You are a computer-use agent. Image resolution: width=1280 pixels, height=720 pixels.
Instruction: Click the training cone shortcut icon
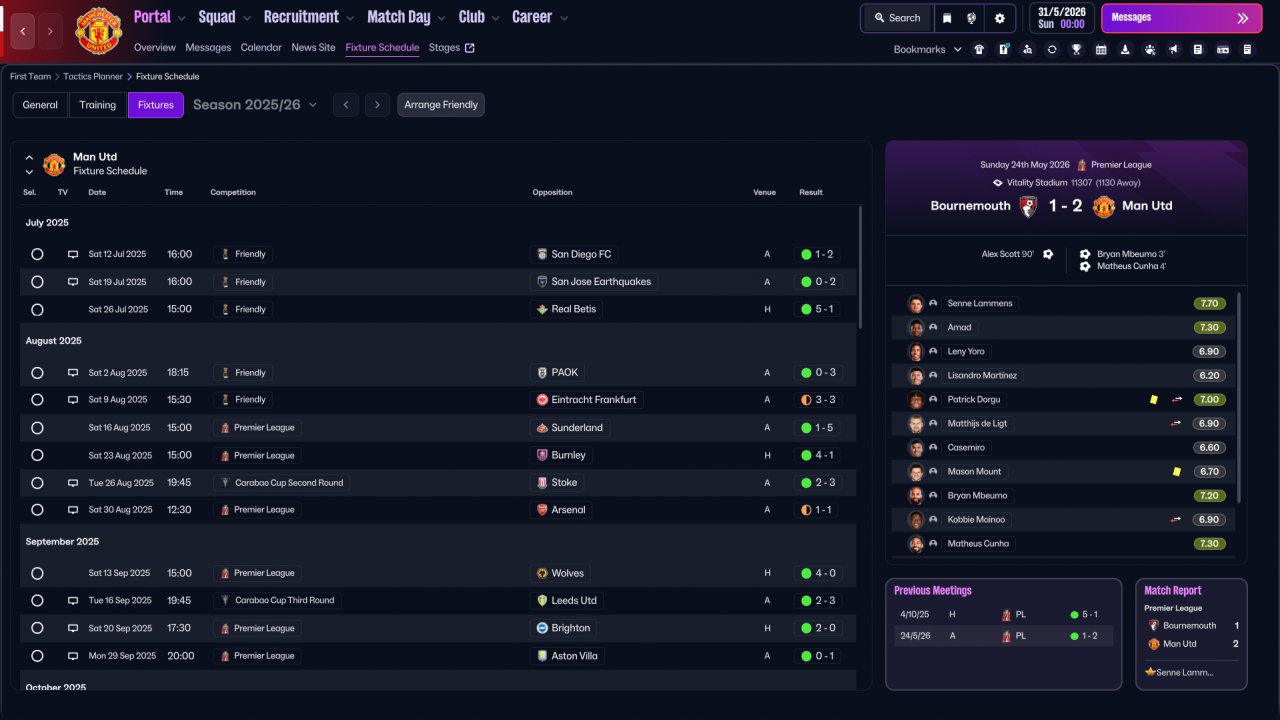pyautogui.click(x=1125, y=49)
